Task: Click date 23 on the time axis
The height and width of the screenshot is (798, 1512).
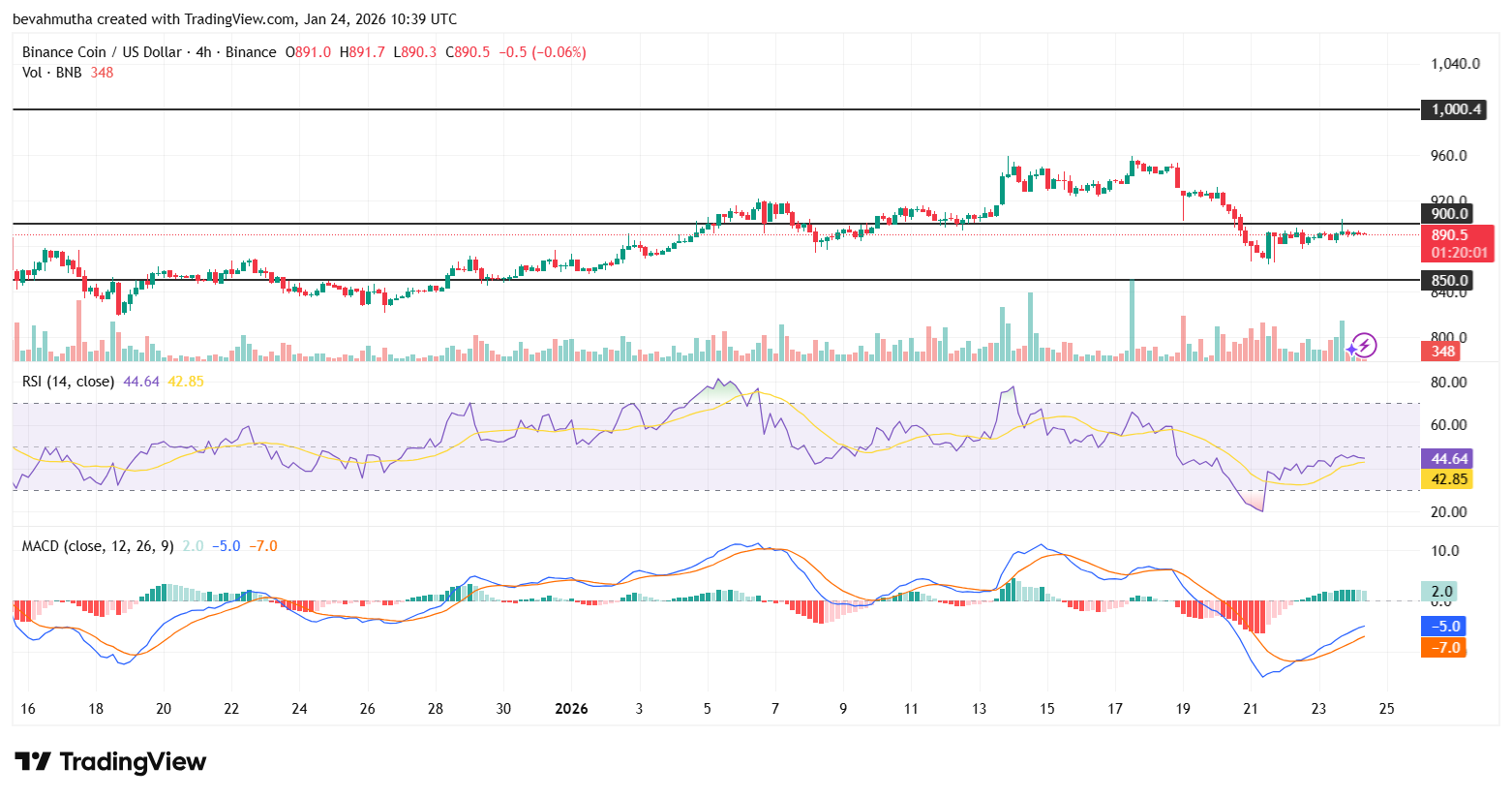Action: pos(1319,709)
